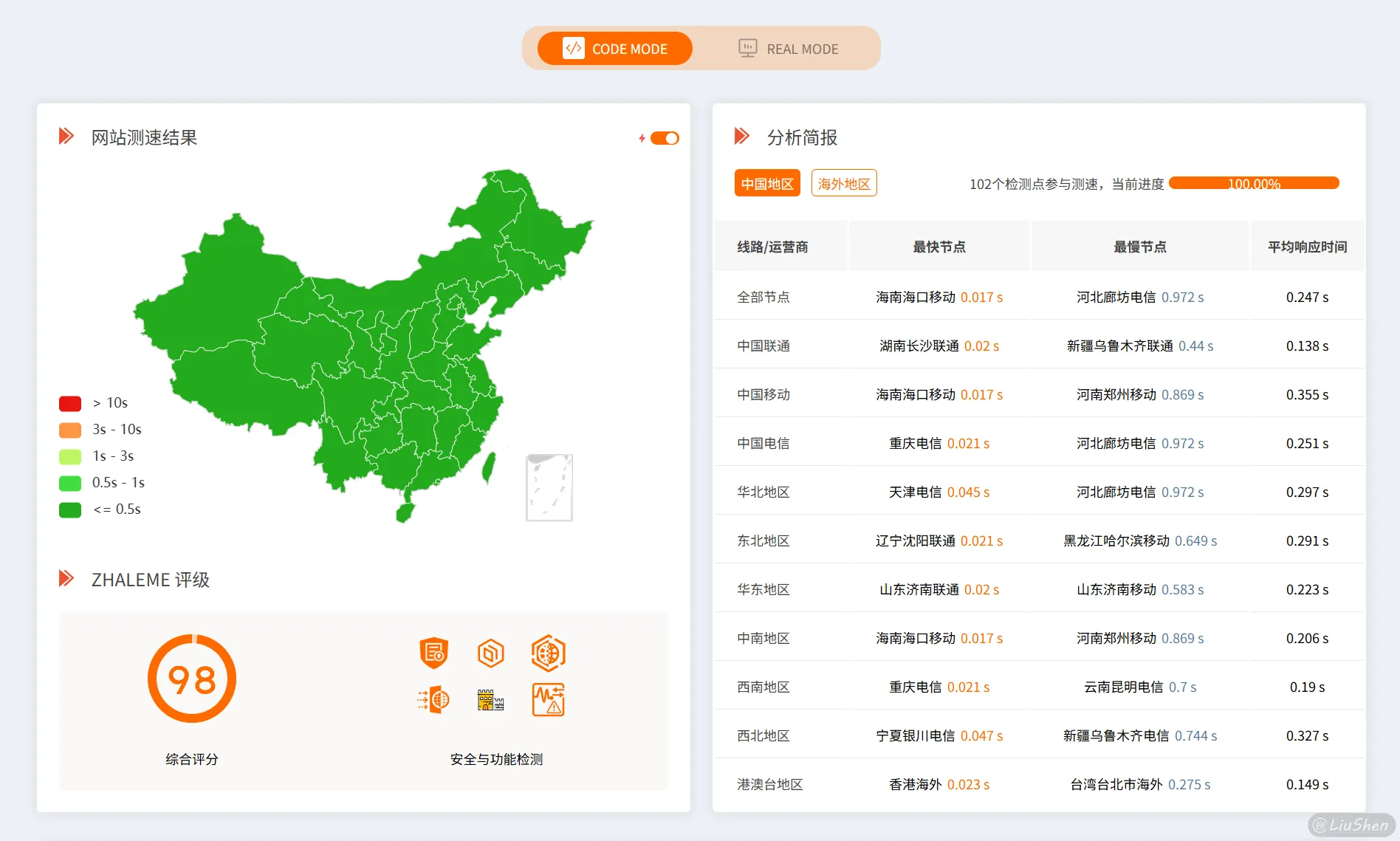Click the globe with arrows access icon
This screenshot has width=1400, height=841.
tap(434, 701)
